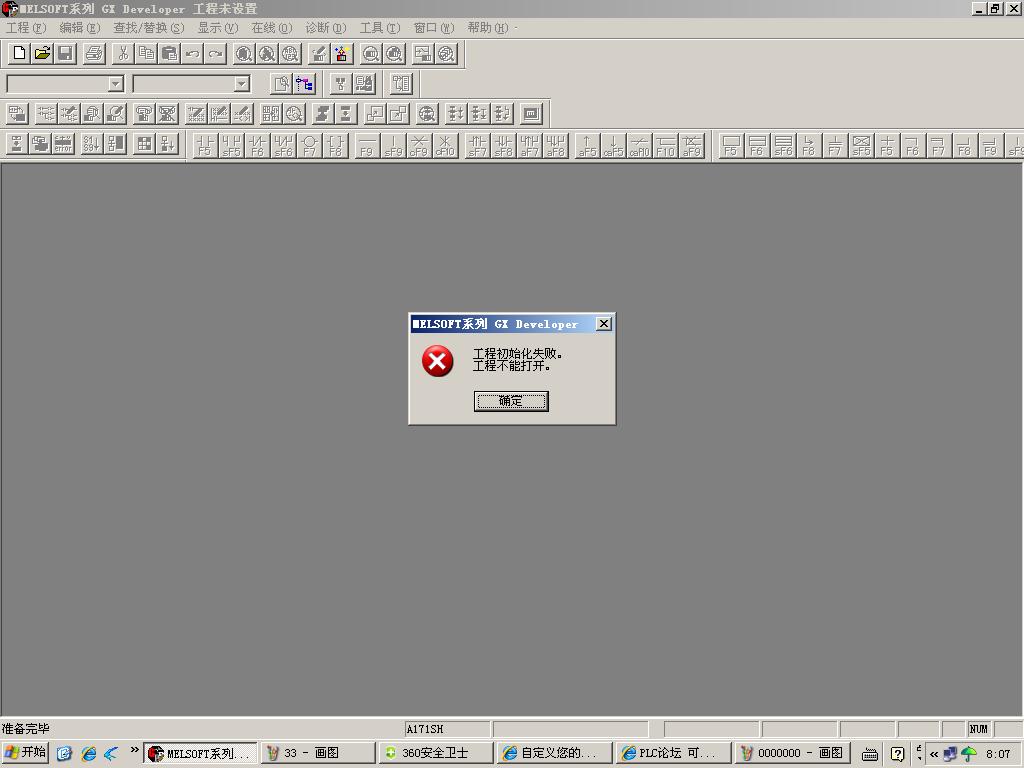Insert parallel closed contact sF6
The height and width of the screenshot is (768, 1024).
coord(283,145)
